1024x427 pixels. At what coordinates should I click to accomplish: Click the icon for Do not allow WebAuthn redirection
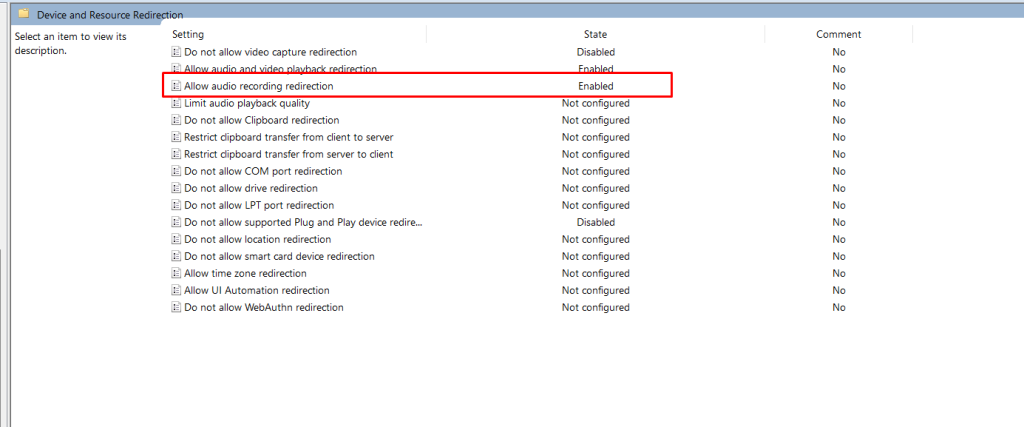tap(176, 307)
